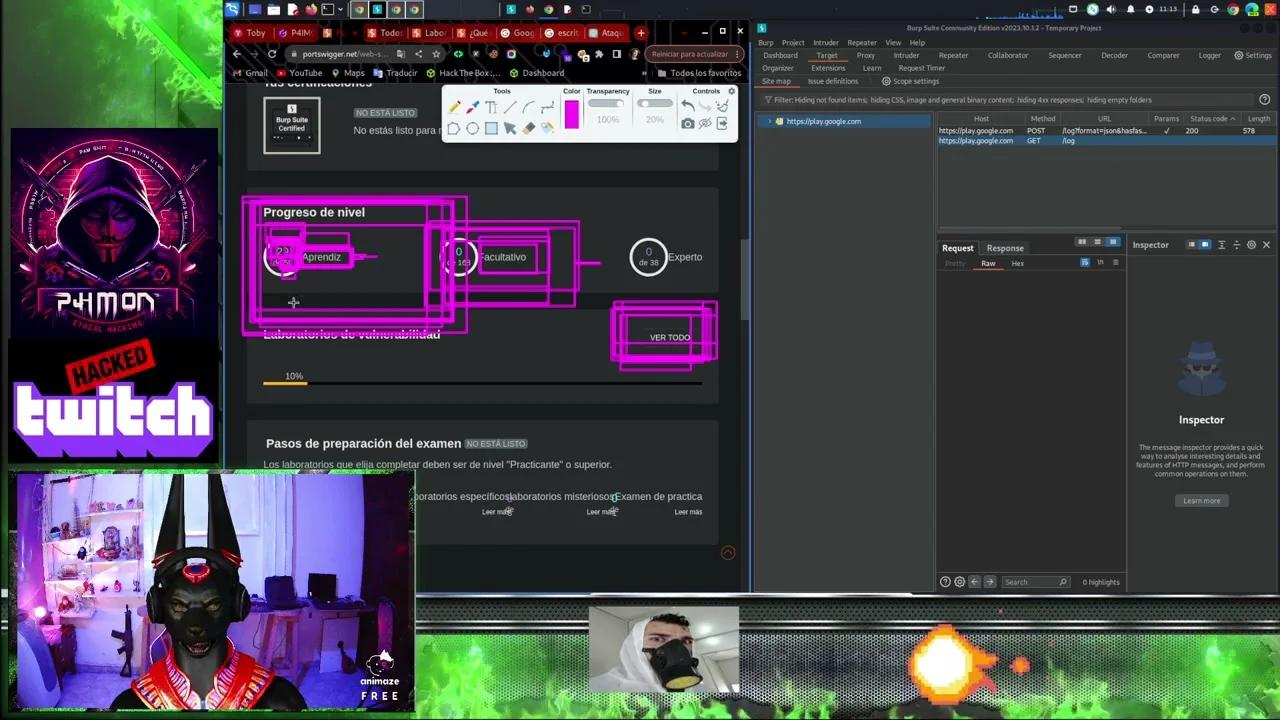The height and width of the screenshot is (720, 1280).
Task: Click the site map filter bar
Action: click(1007, 100)
